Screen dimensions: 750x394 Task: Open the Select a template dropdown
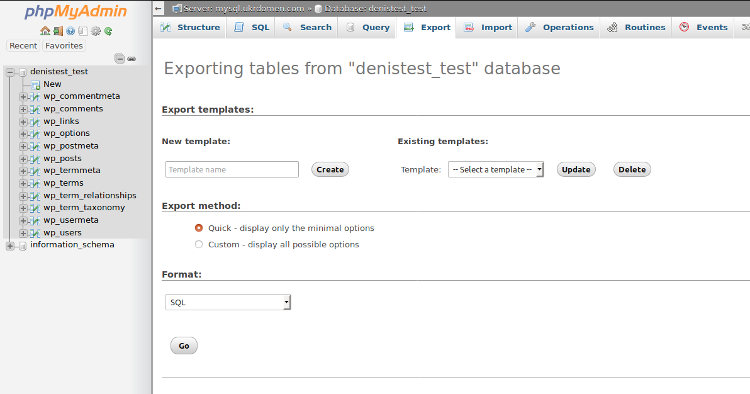(x=496, y=169)
